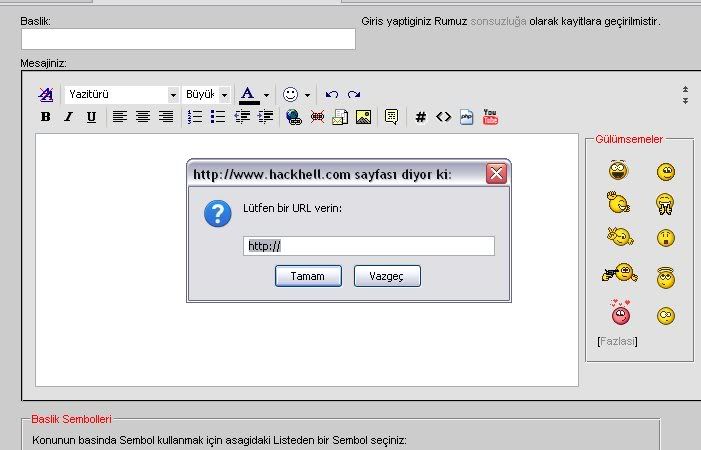Click the insert email link icon
This screenshot has height=450, width=701.
click(x=340, y=117)
